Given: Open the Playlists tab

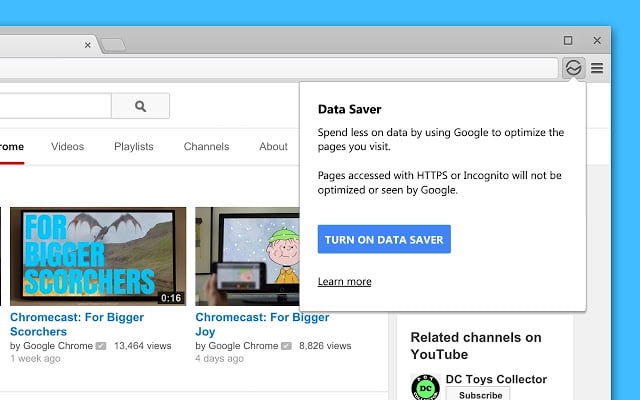Looking at the screenshot, I should [x=133, y=147].
